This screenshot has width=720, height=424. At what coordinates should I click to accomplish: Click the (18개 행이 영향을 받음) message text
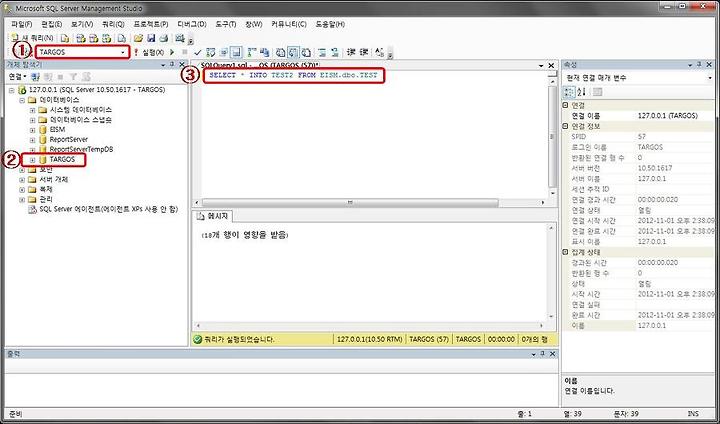[x=245, y=235]
